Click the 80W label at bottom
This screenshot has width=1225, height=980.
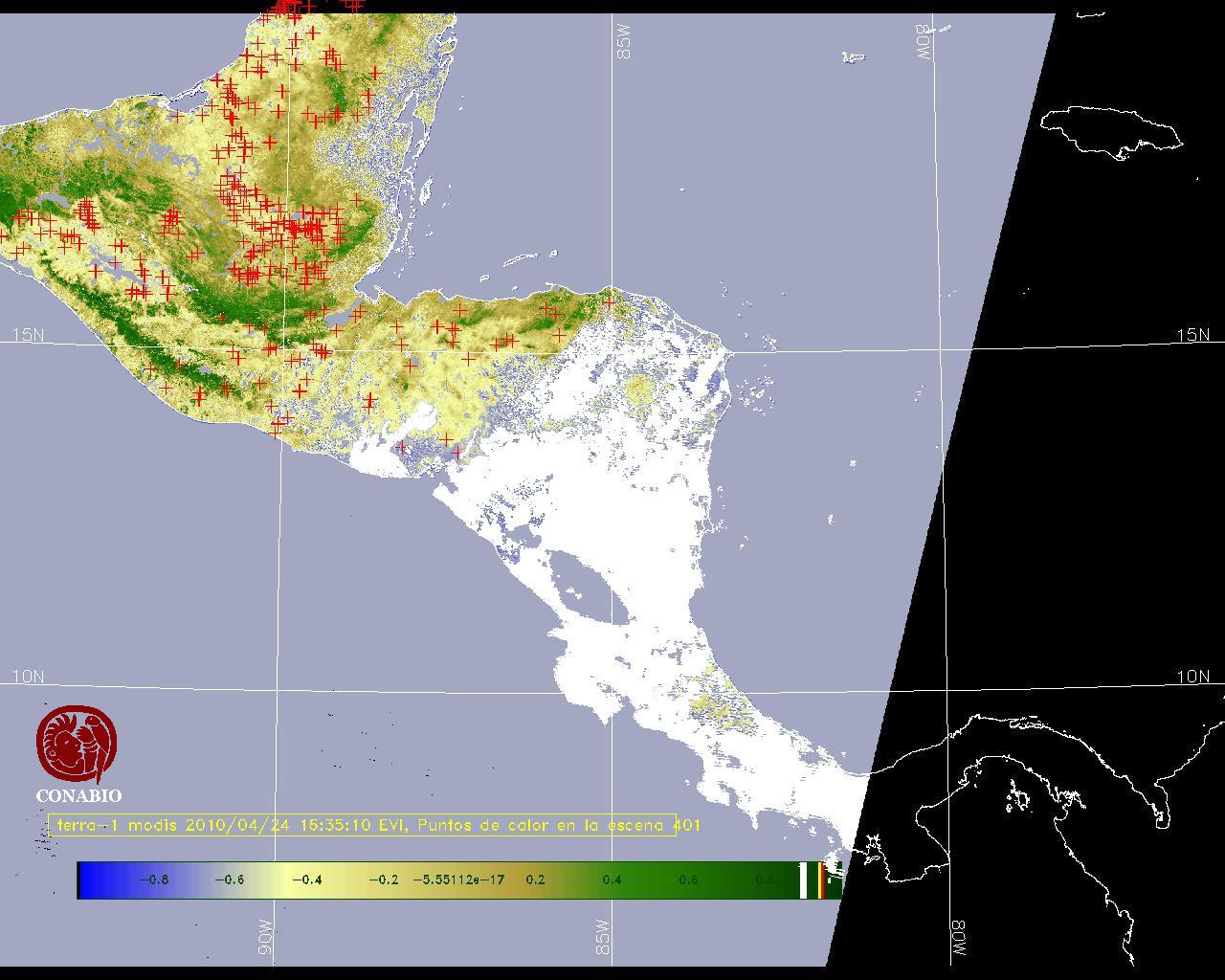[958, 942]
